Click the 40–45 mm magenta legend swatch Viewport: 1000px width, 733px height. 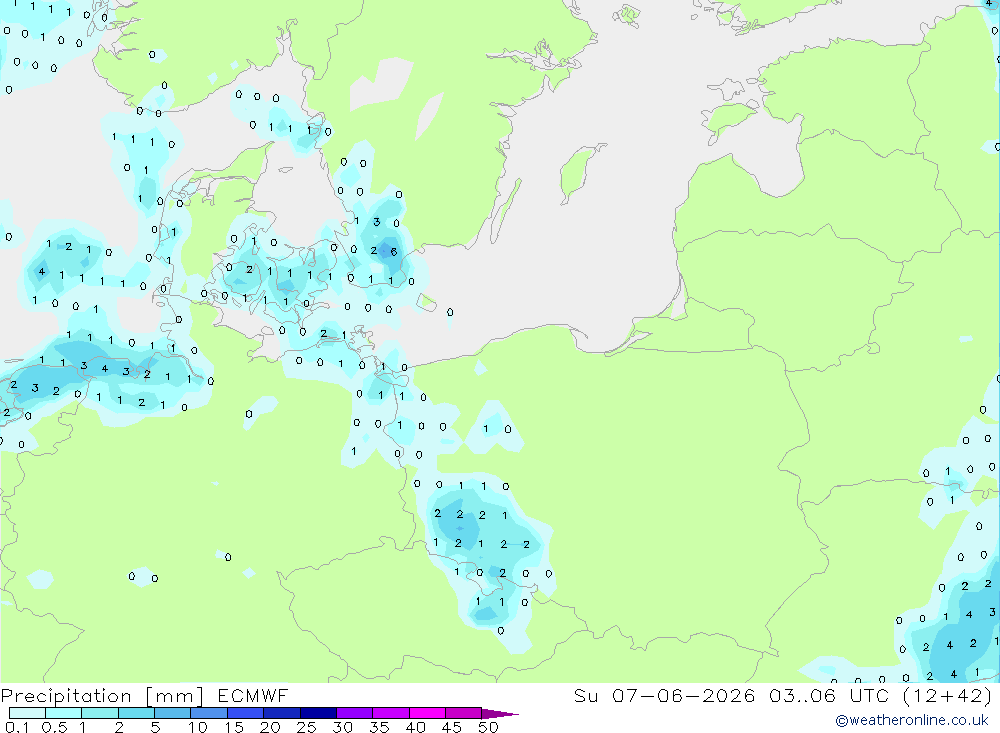[x=427, y=713]
